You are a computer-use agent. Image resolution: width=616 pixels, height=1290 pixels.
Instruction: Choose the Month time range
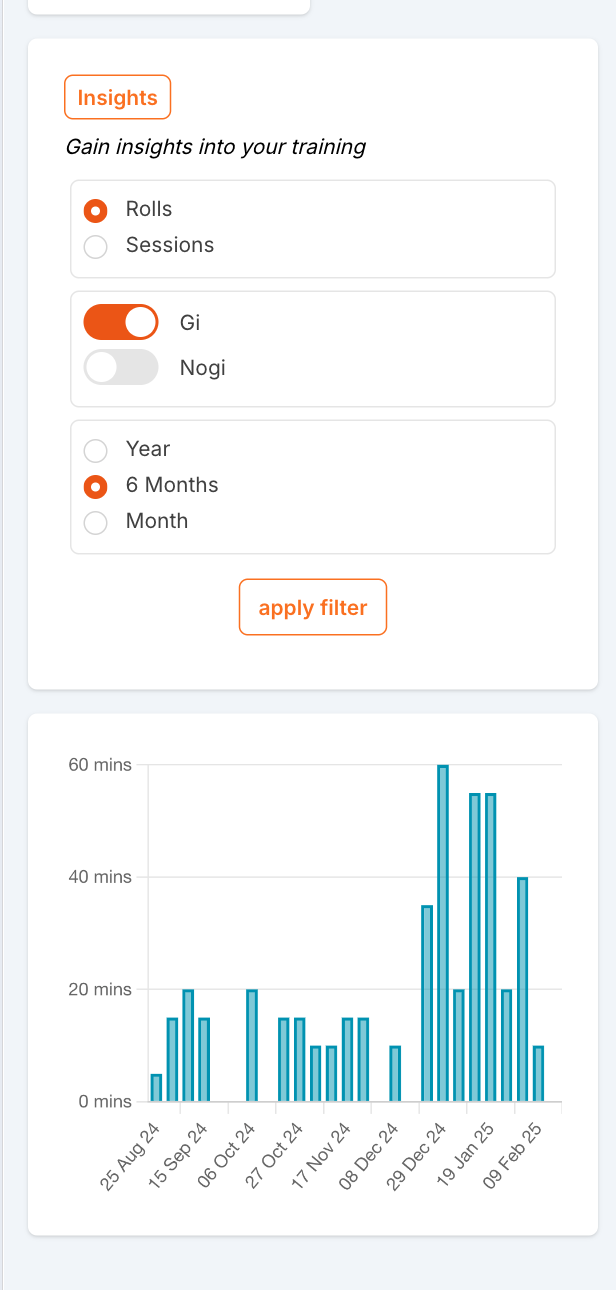pyautogui.click(x=96, y=522)
